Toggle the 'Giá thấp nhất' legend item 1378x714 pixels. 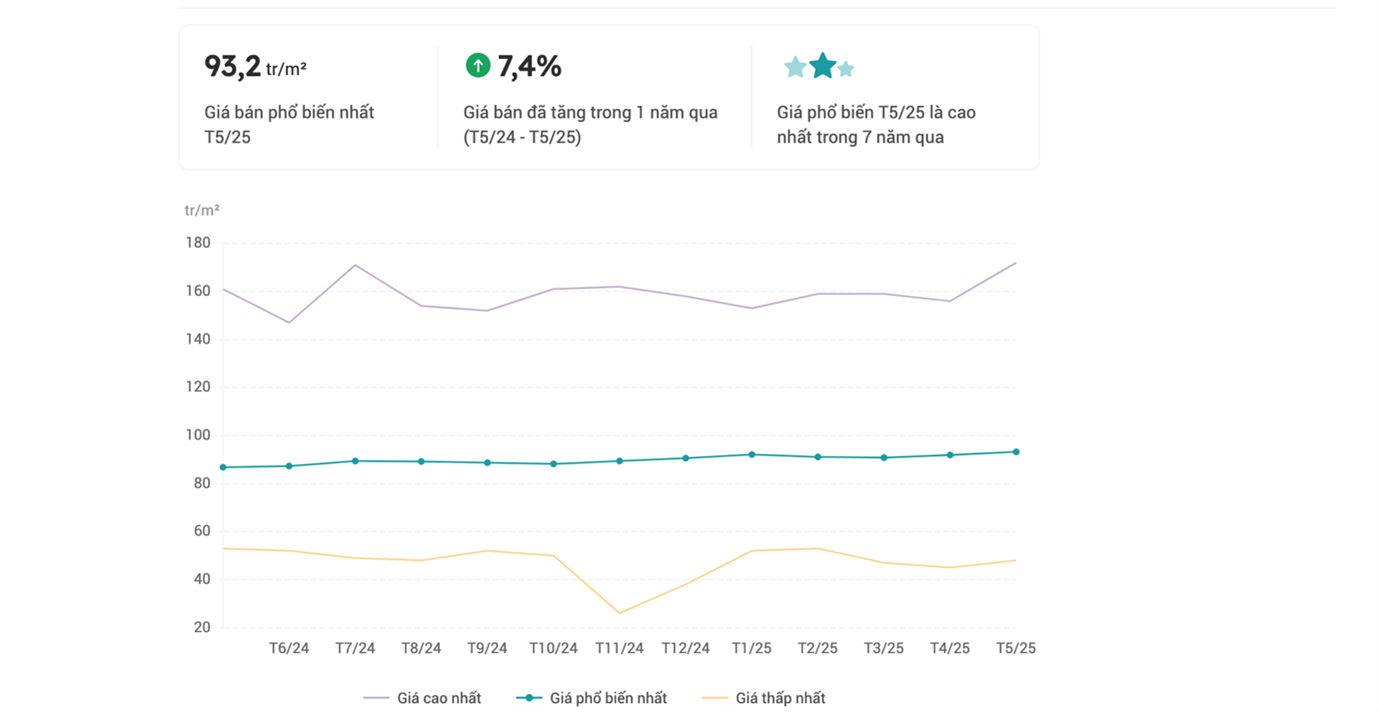coord(764,698)
